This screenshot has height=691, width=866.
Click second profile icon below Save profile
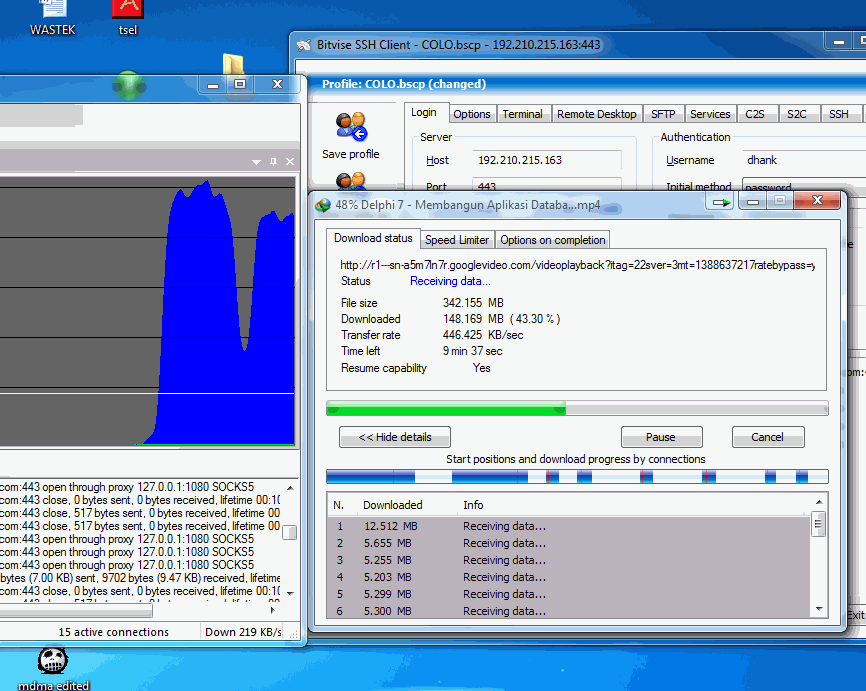(x=351, y=181)
